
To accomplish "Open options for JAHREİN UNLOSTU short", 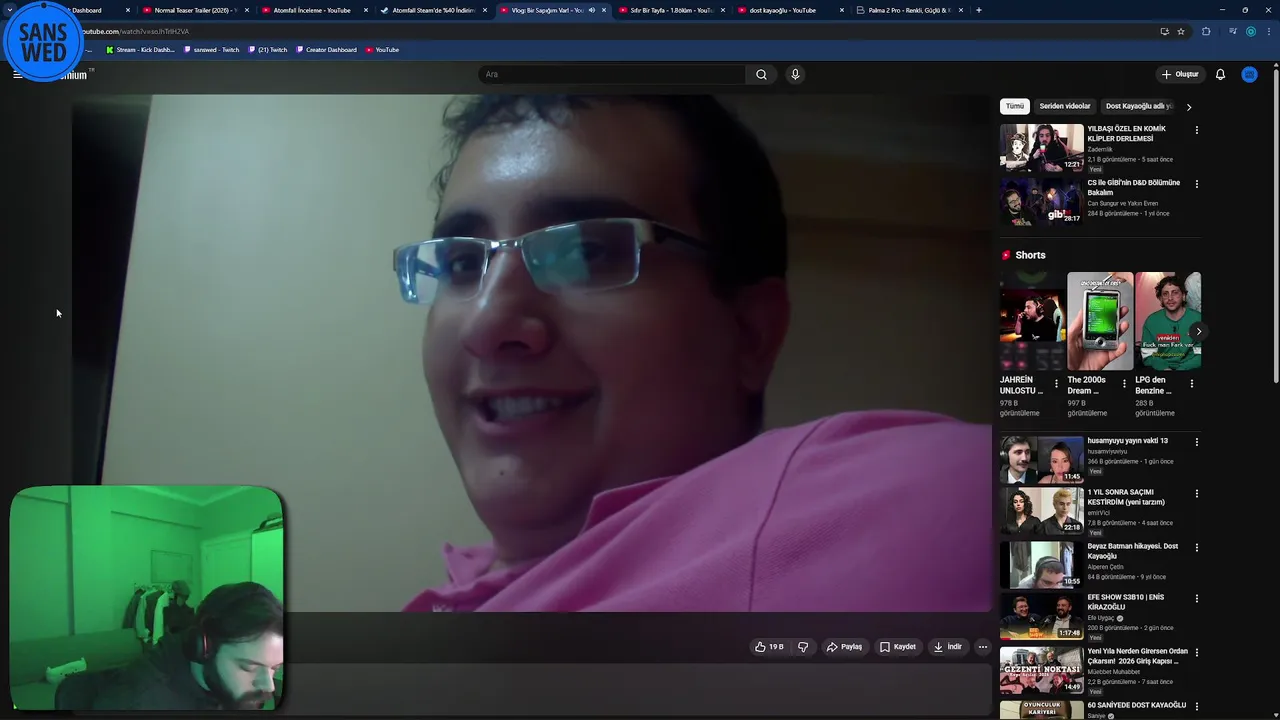I will coord(1056,383).
